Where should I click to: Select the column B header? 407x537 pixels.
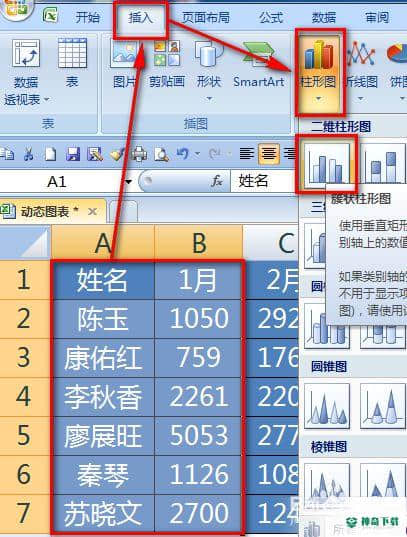tap(199, 242)
